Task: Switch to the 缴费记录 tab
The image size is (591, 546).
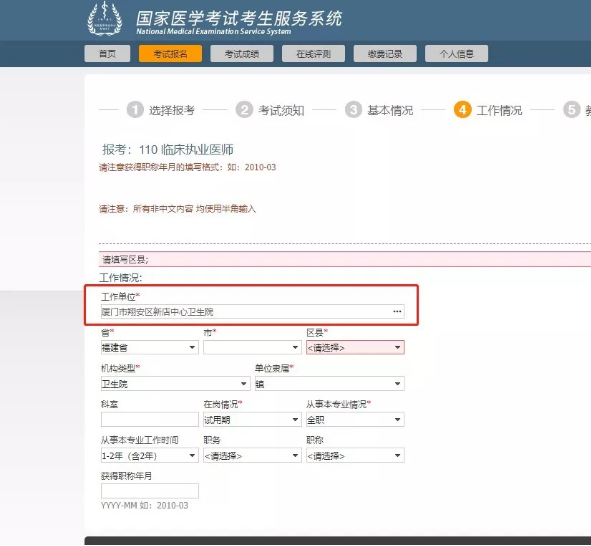Action: tap(385, 54)
